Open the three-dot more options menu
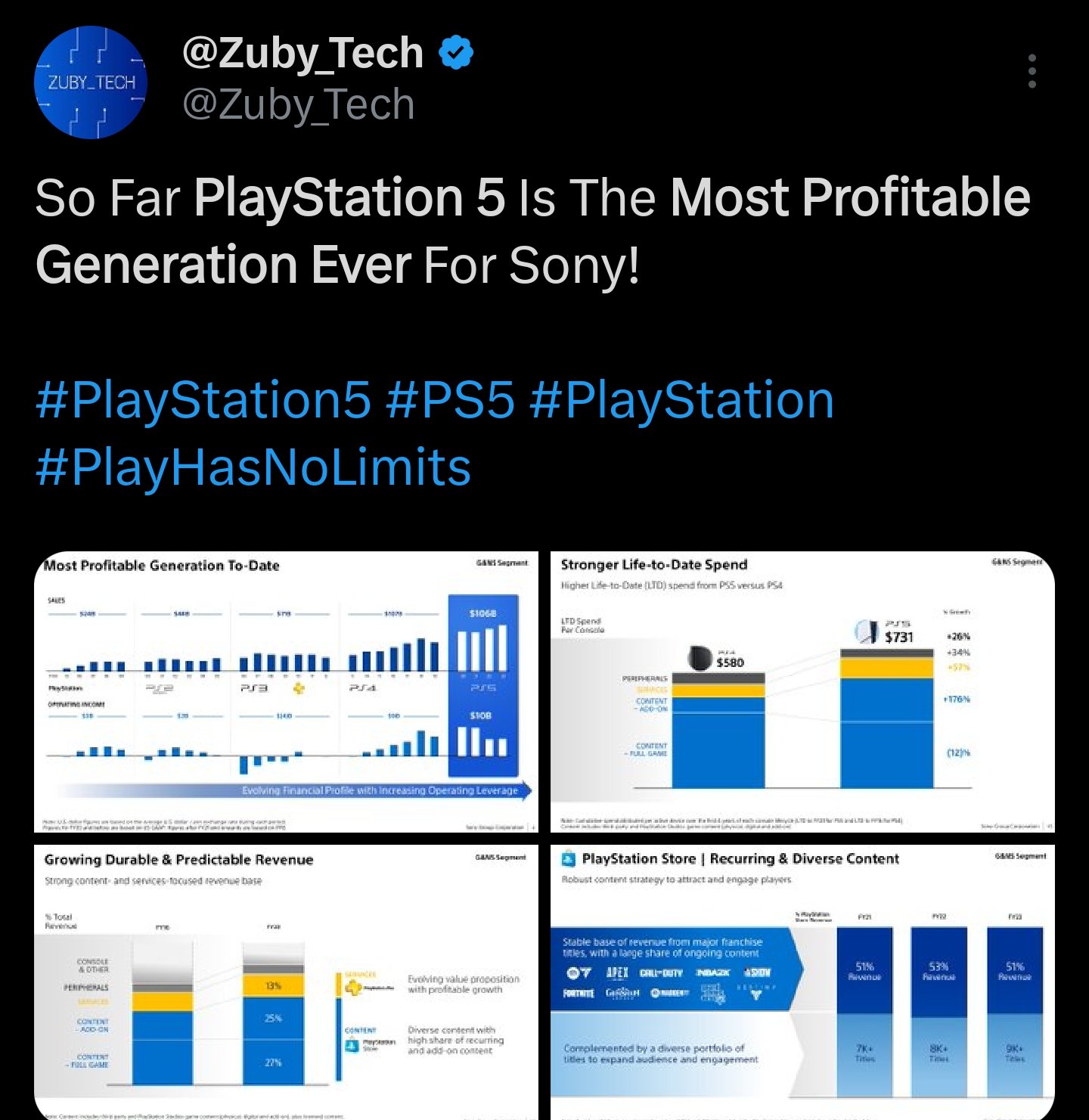The image size is (1089, 1120). (1032, 71)
